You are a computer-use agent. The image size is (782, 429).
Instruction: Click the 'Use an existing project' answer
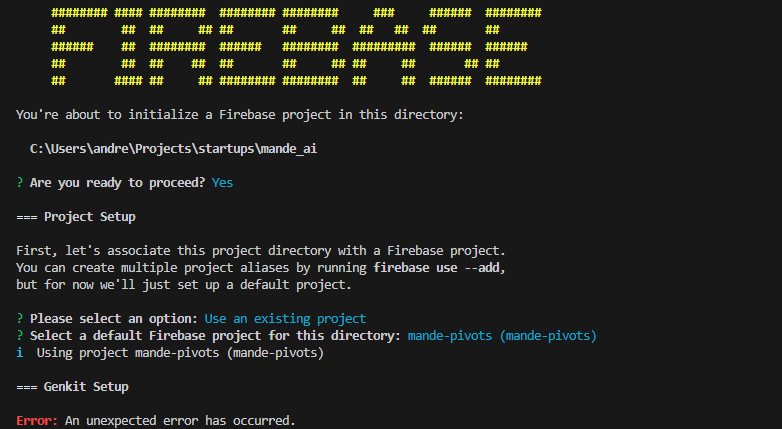pos(285,319)
